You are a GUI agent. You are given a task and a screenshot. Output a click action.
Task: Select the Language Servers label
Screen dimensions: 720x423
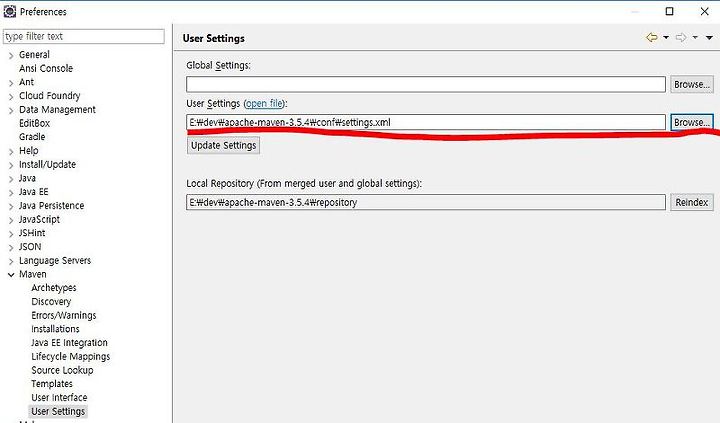point(55,261)
